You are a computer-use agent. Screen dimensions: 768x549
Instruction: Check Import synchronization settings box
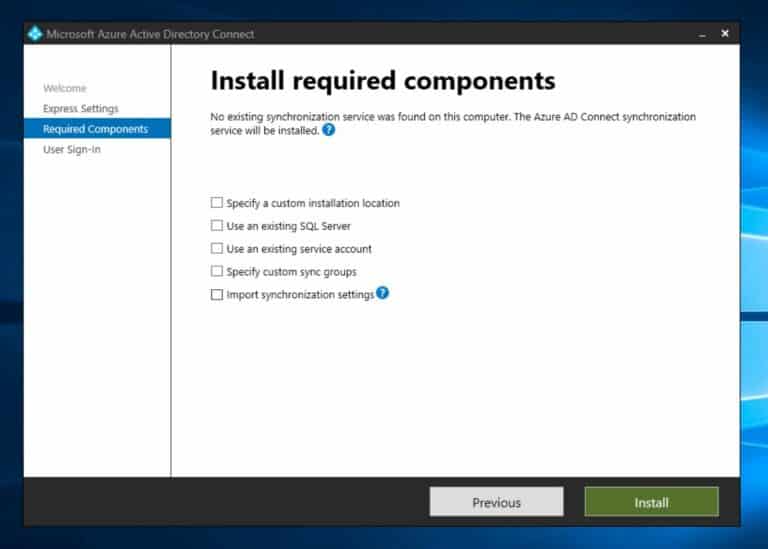point(216,294)
